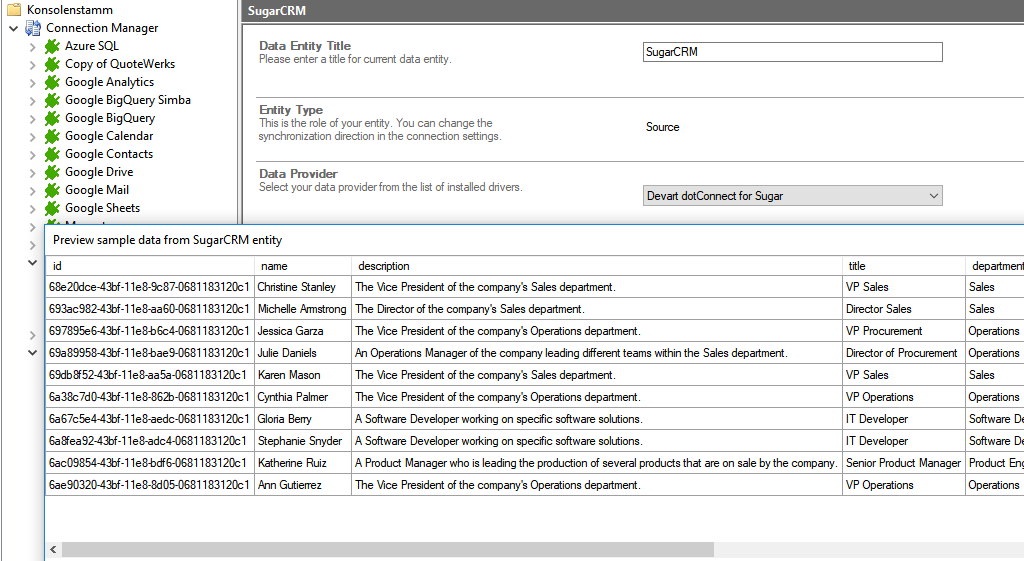Click the Azure SQL connection icon
The width and height of the screenshot is (1024, 561).
(x=53, y=46)
